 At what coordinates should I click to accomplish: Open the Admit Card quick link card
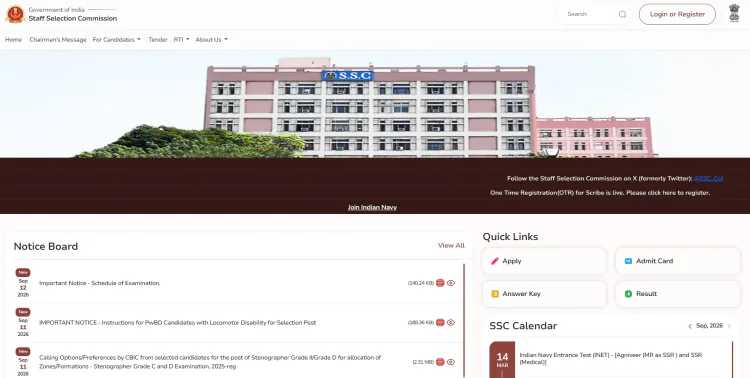678,261
